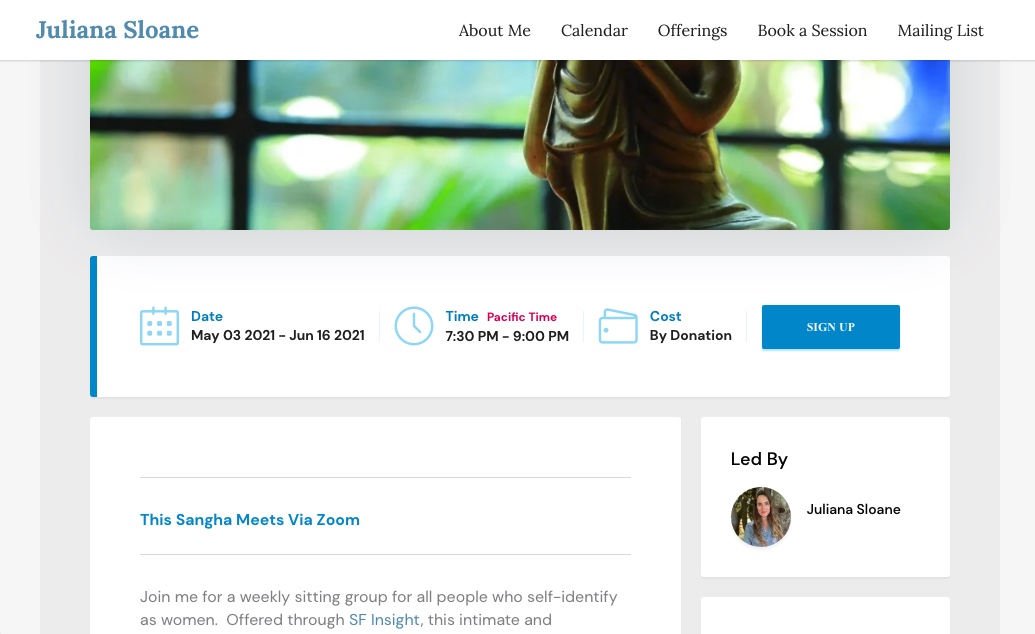Image resolution: width=1035 pixels, height=634 pixels.
Task: Click the date range 'May 03 2021 - Jun 16 2021'
Action: tap(278, 335)
